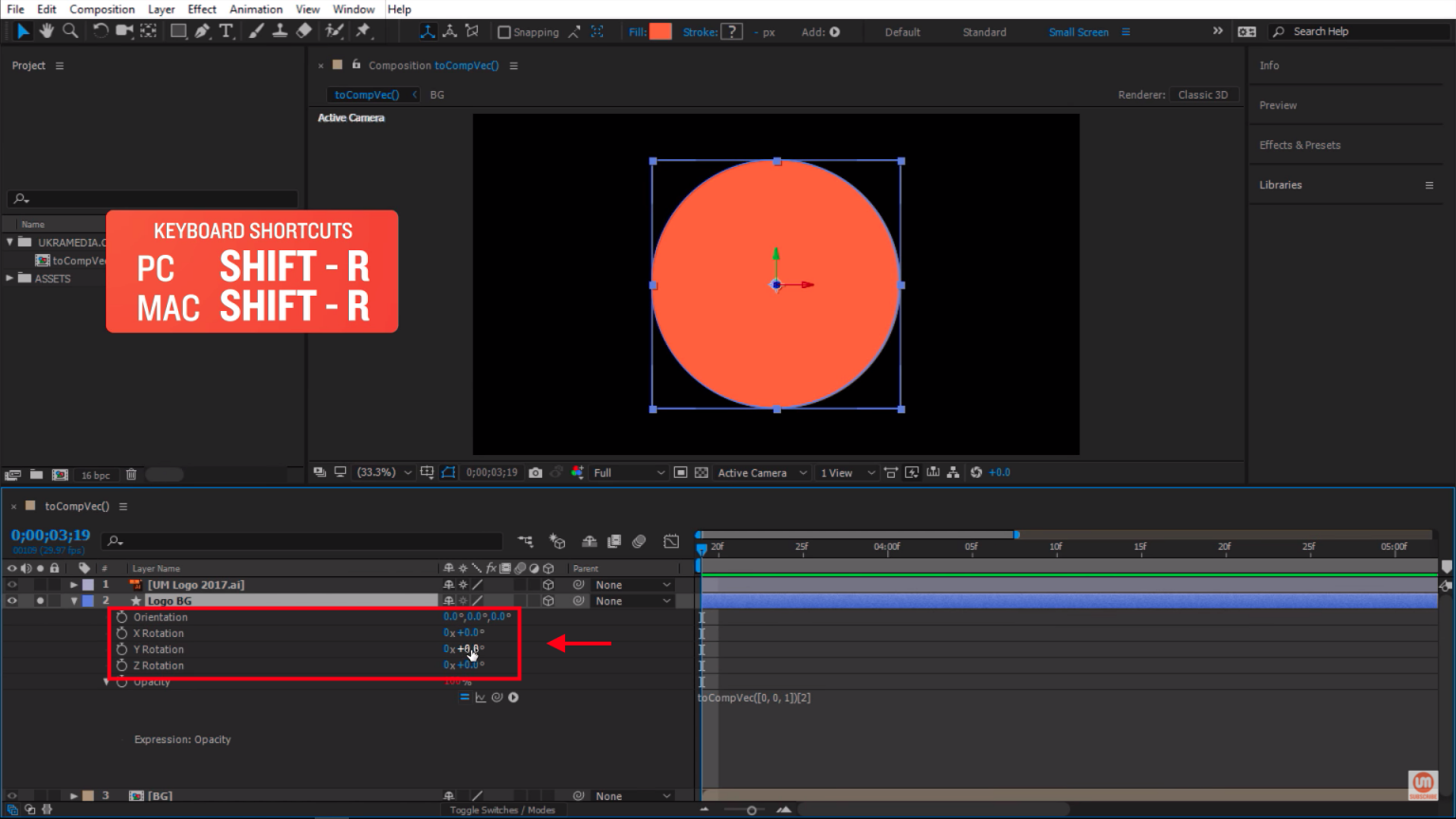Select the Puppet Pin tool
The width and height of the screenshot is (1456, 819).
[x=363, y=31]
